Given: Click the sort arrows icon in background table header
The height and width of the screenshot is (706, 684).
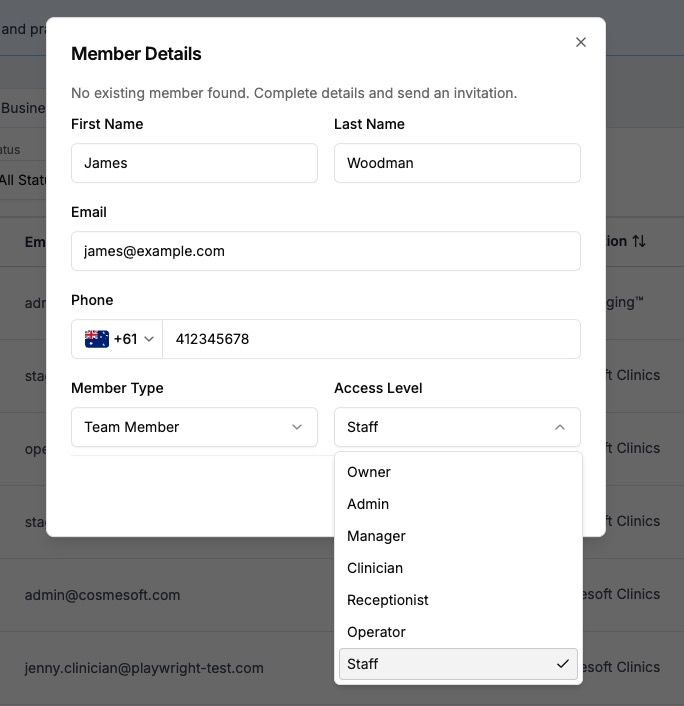Looking at the screenshot, I should pyautogui.click(x=639, y=241).
